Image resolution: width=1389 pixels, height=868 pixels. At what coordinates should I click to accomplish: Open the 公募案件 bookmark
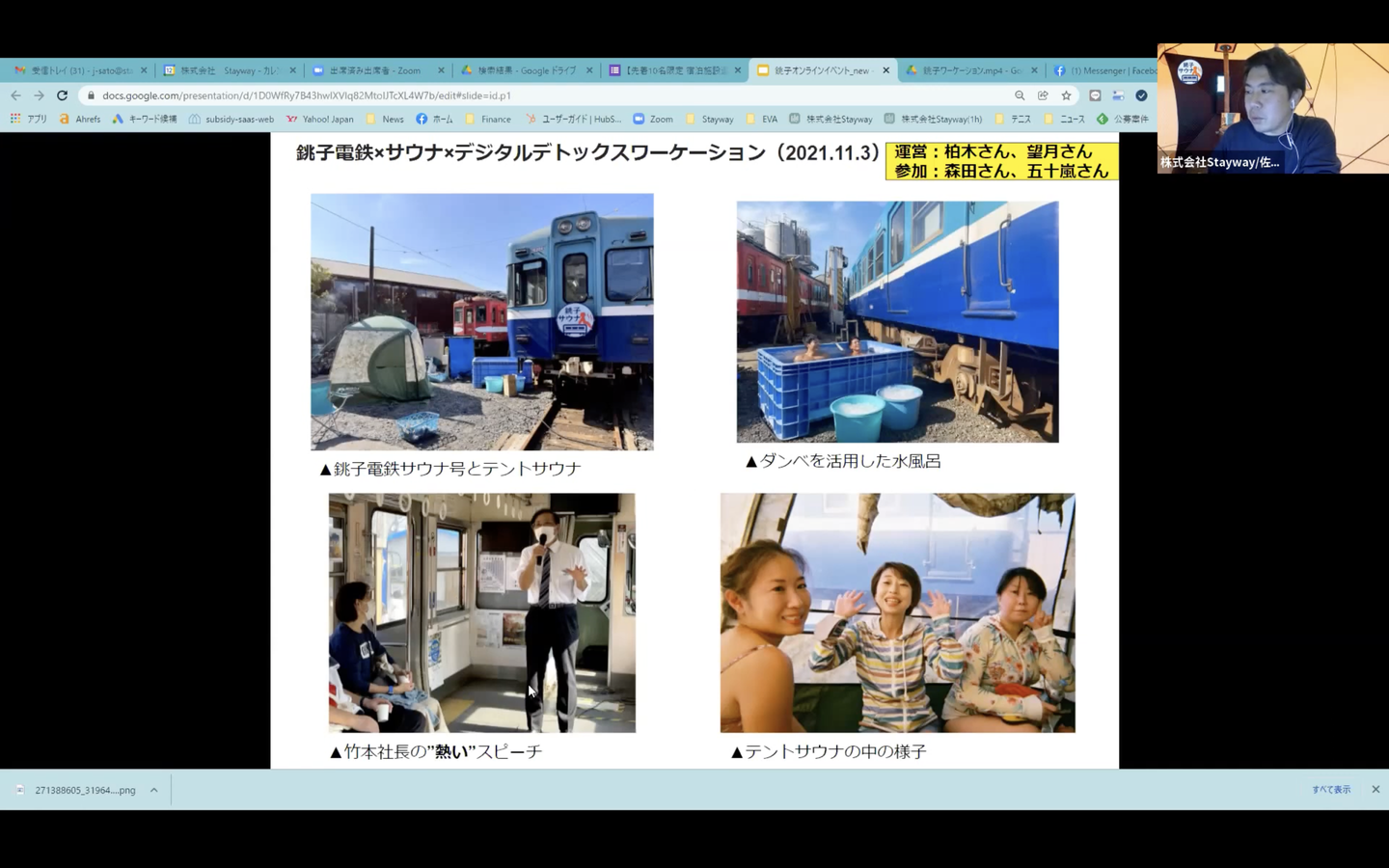pyautogui.click(x=1123, y=119)
